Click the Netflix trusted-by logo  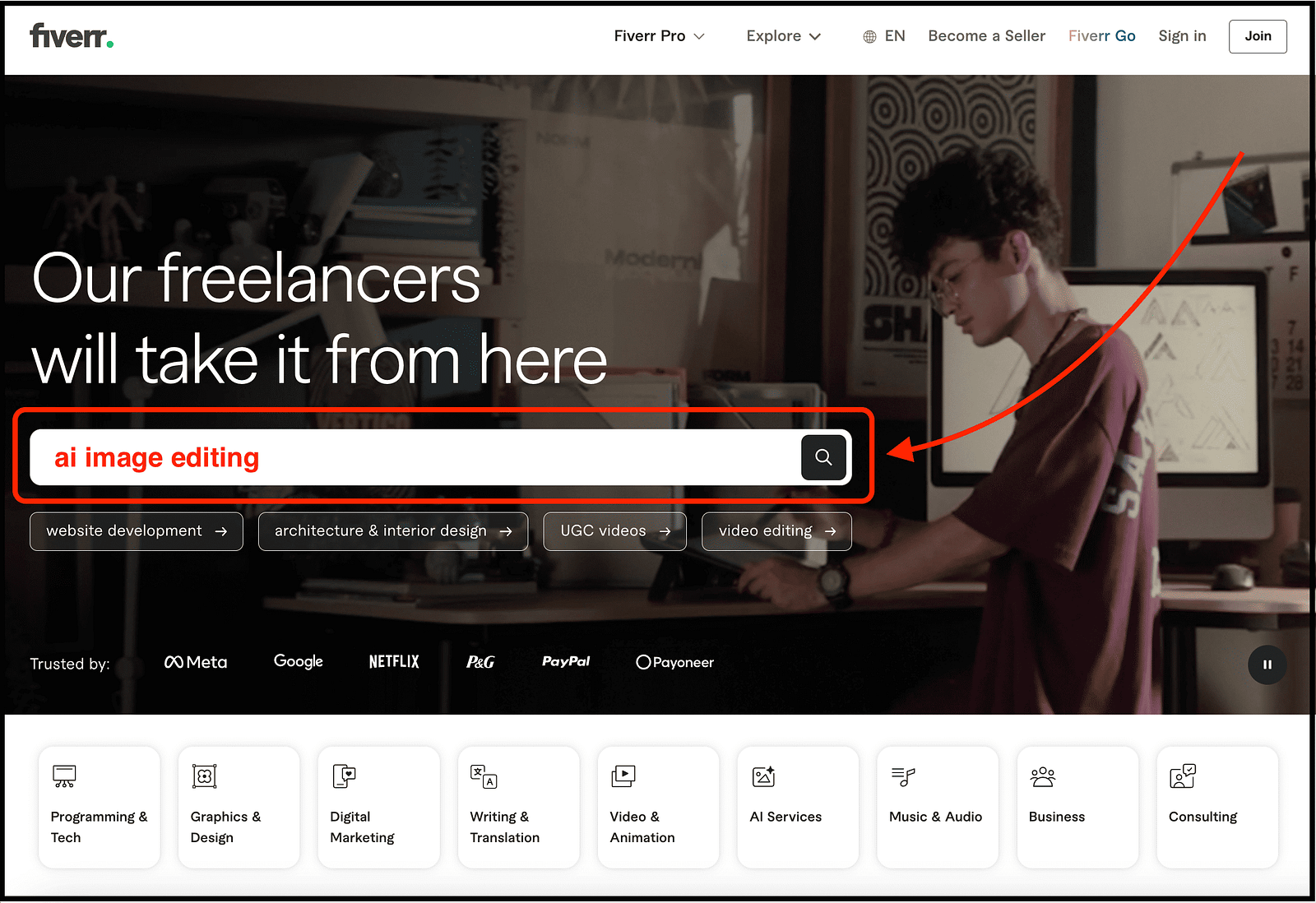pyautogui.click(x=394, y=662)
